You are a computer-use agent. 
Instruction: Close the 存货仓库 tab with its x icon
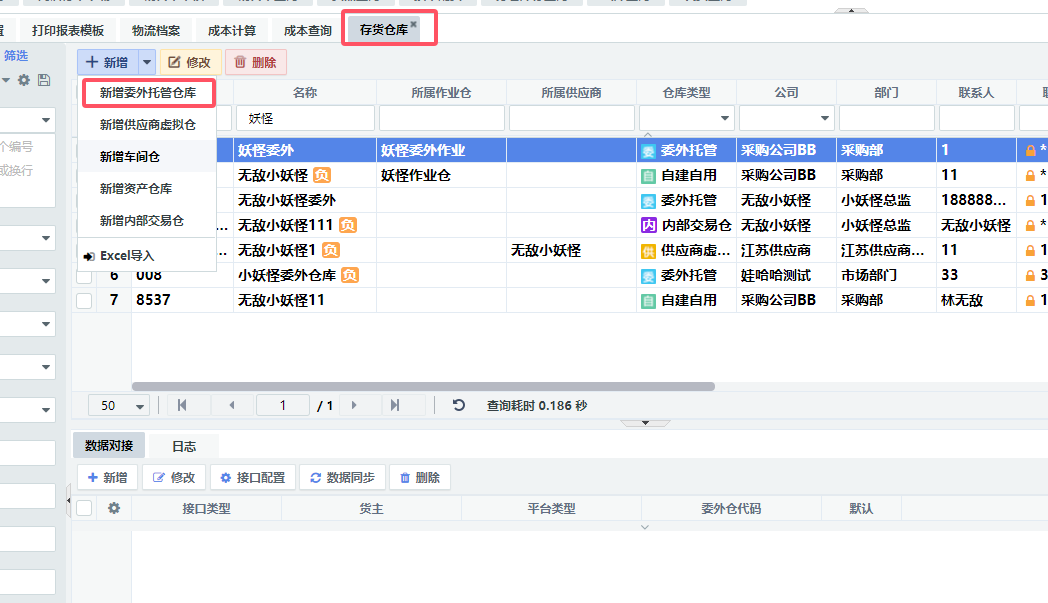(414, 24)
